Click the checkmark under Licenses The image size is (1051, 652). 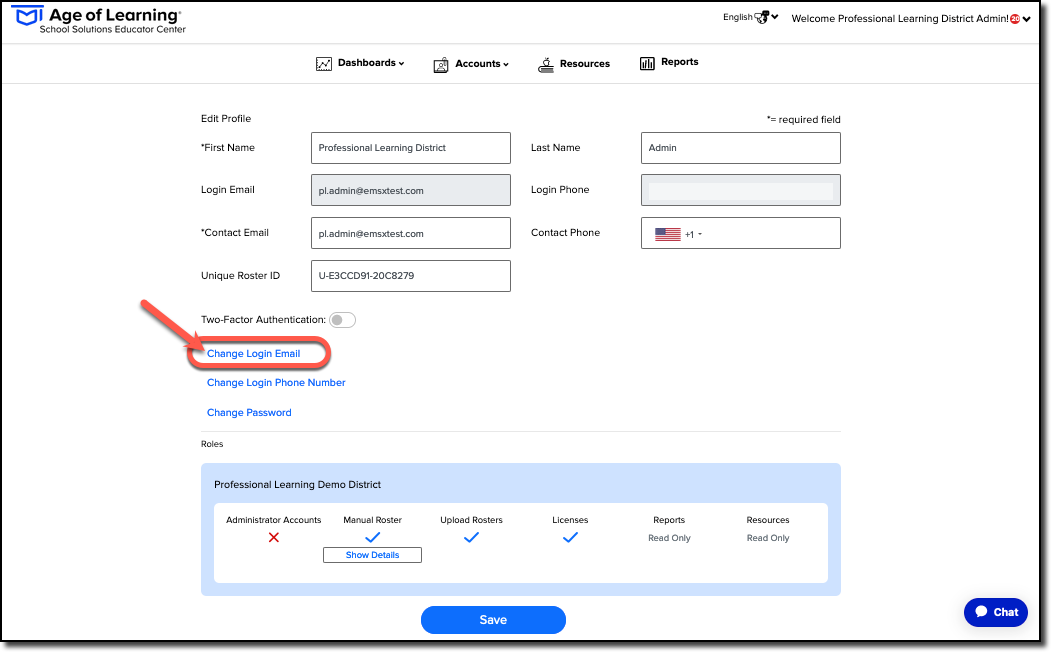tap(570, 537)
